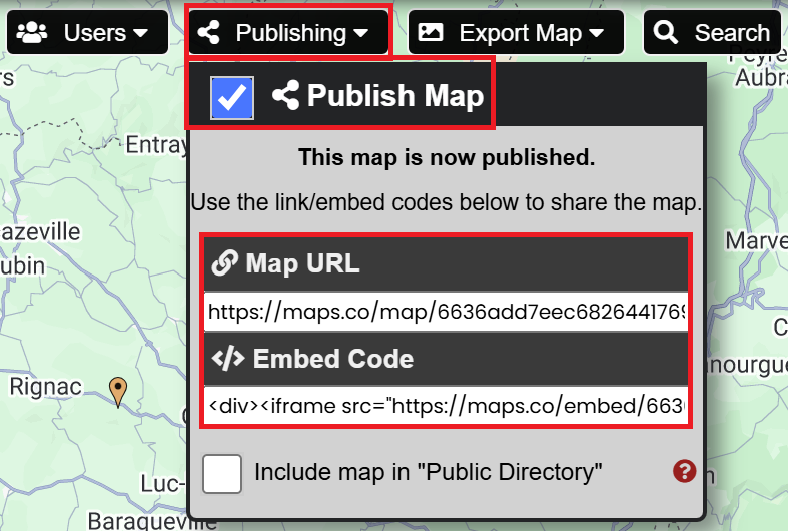Image resolution: width=788 pixels, height=531 pixels.
Task: Open the Export Map dropdown
Action: coord(516,33)
